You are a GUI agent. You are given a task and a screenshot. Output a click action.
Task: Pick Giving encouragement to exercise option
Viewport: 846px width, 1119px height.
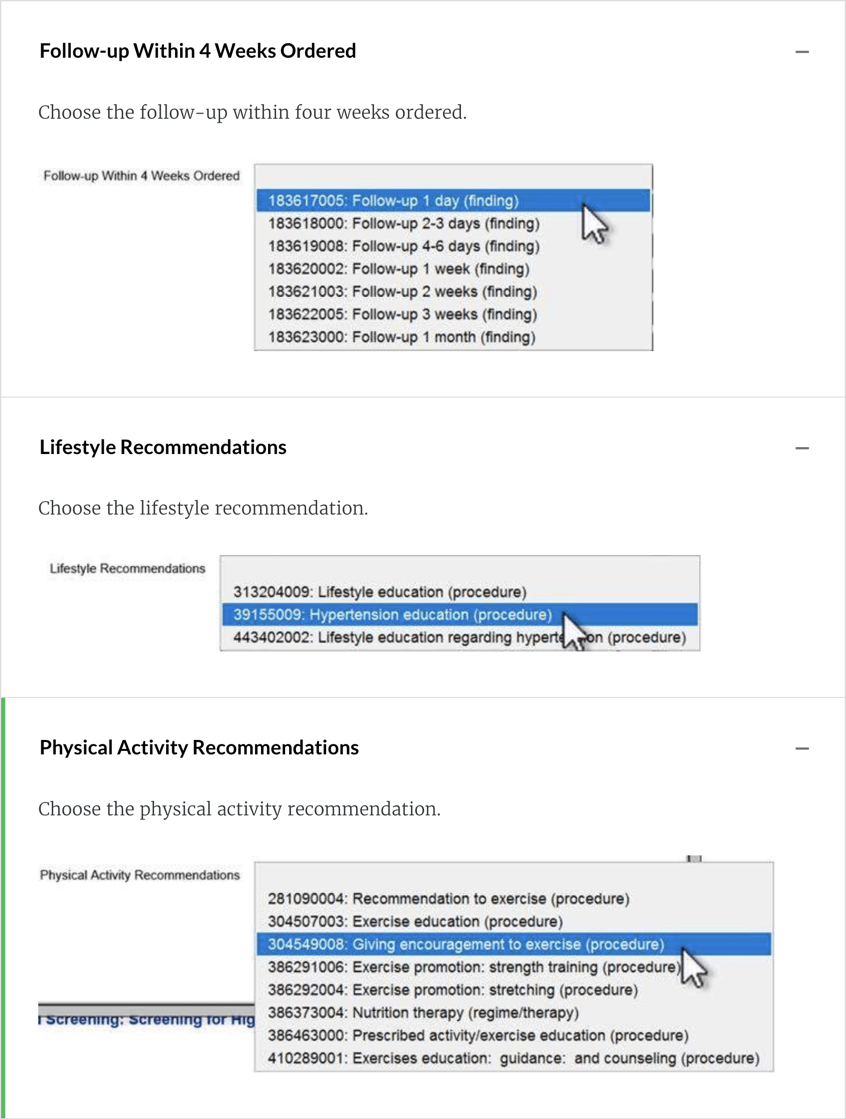pos(465,944)
